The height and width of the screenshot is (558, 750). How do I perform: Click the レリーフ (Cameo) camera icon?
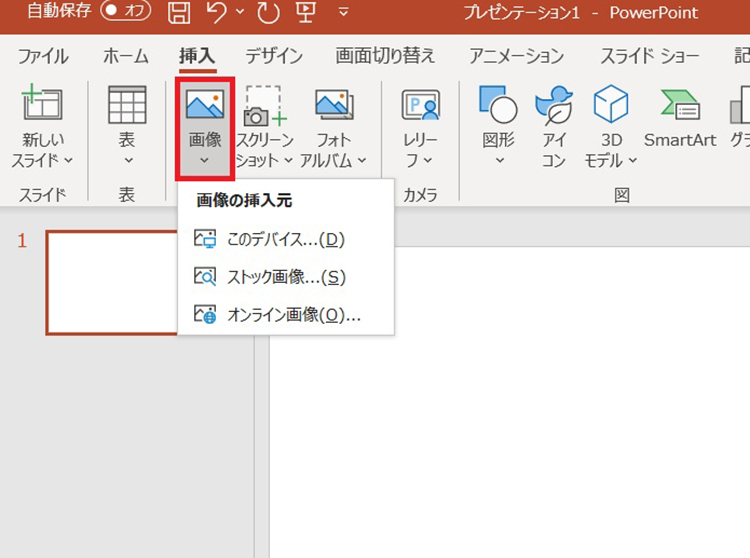420,105
